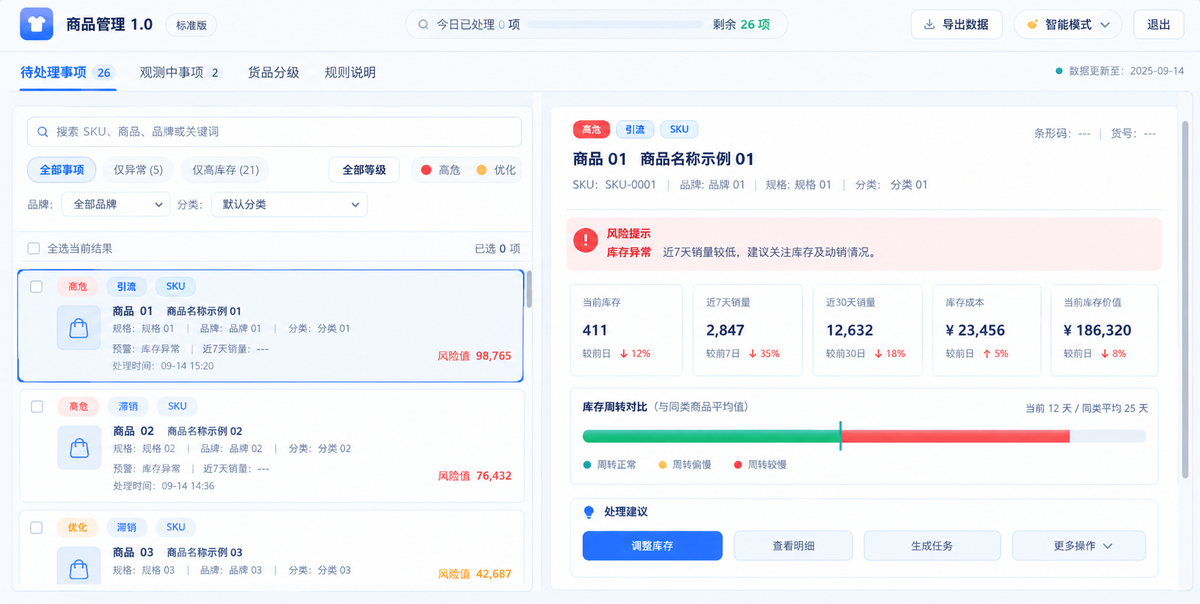Click the 周转正常 green legend item
This screenshot has width=1200, height=604.
610,465
